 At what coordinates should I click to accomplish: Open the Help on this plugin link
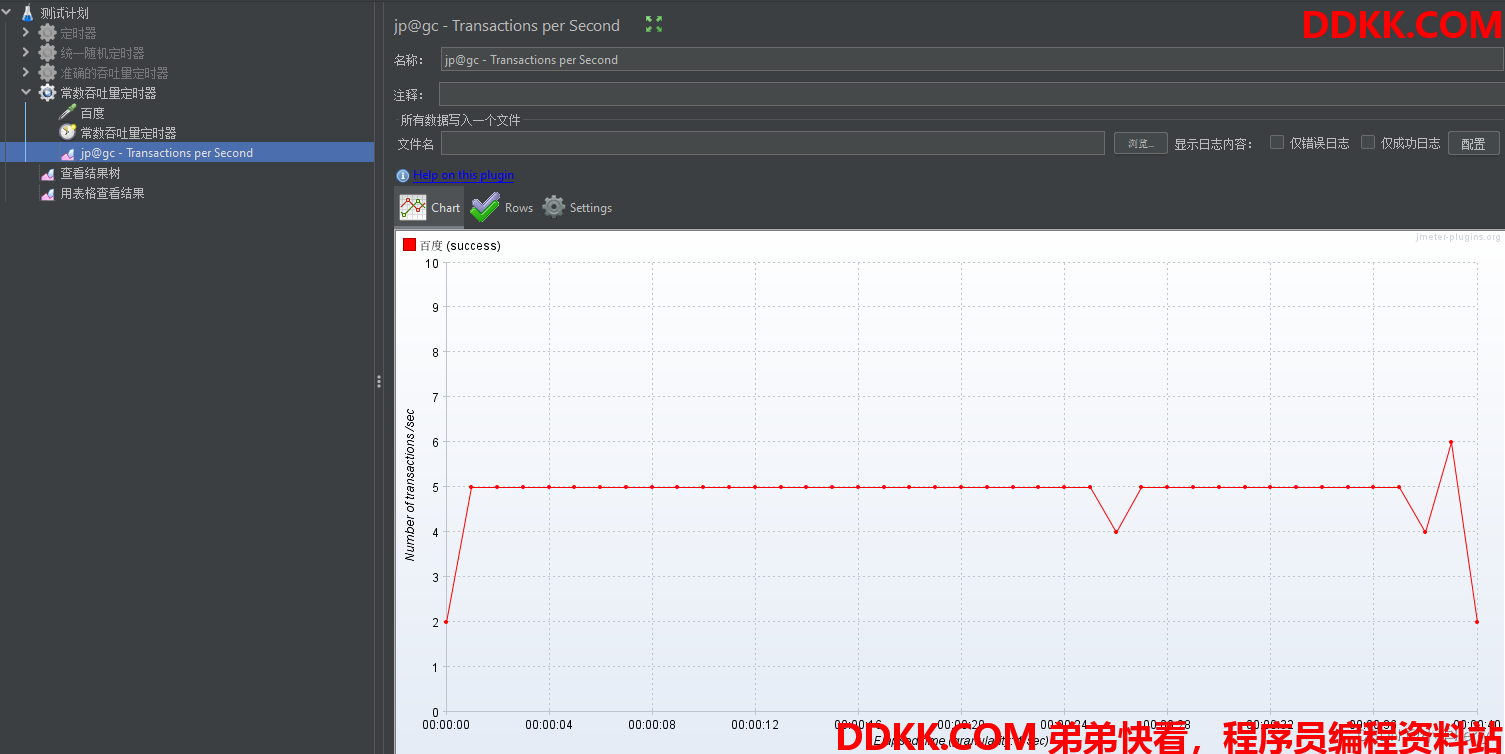tap(464, 175)
